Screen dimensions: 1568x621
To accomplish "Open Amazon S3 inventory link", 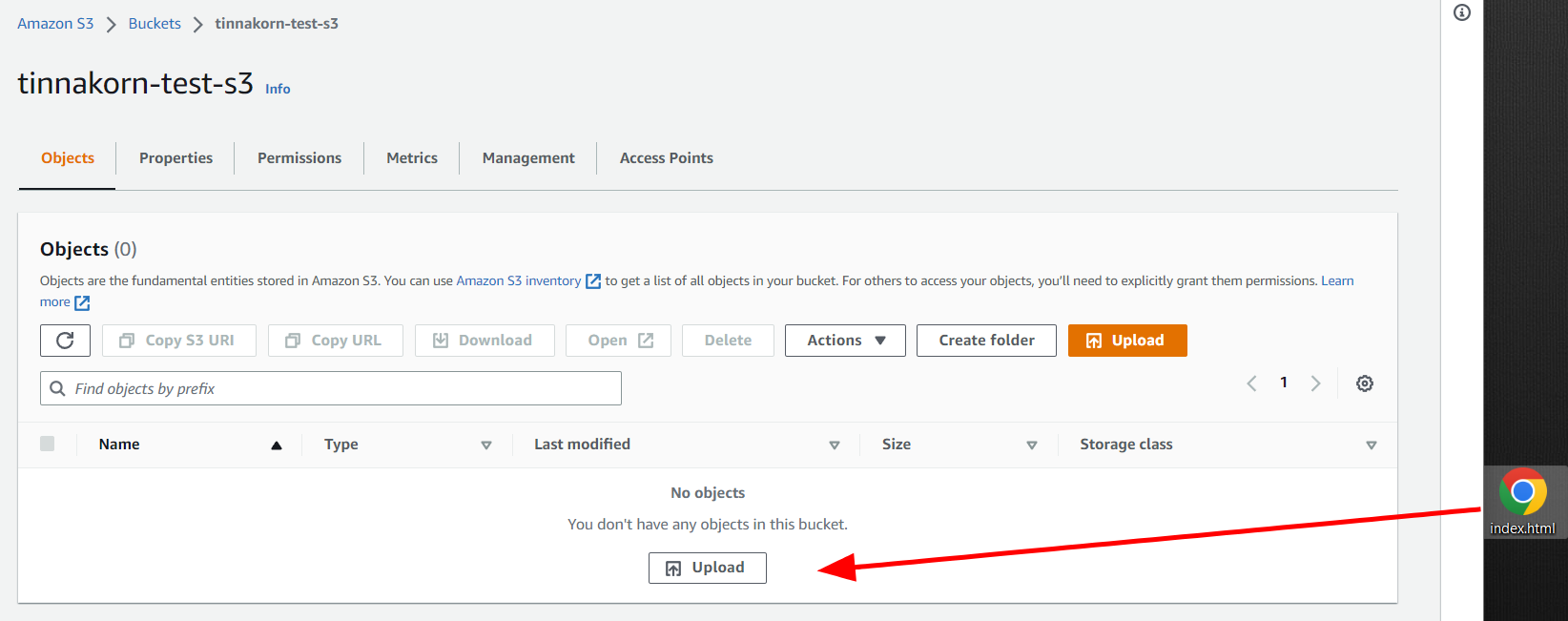I will (519, 281).
